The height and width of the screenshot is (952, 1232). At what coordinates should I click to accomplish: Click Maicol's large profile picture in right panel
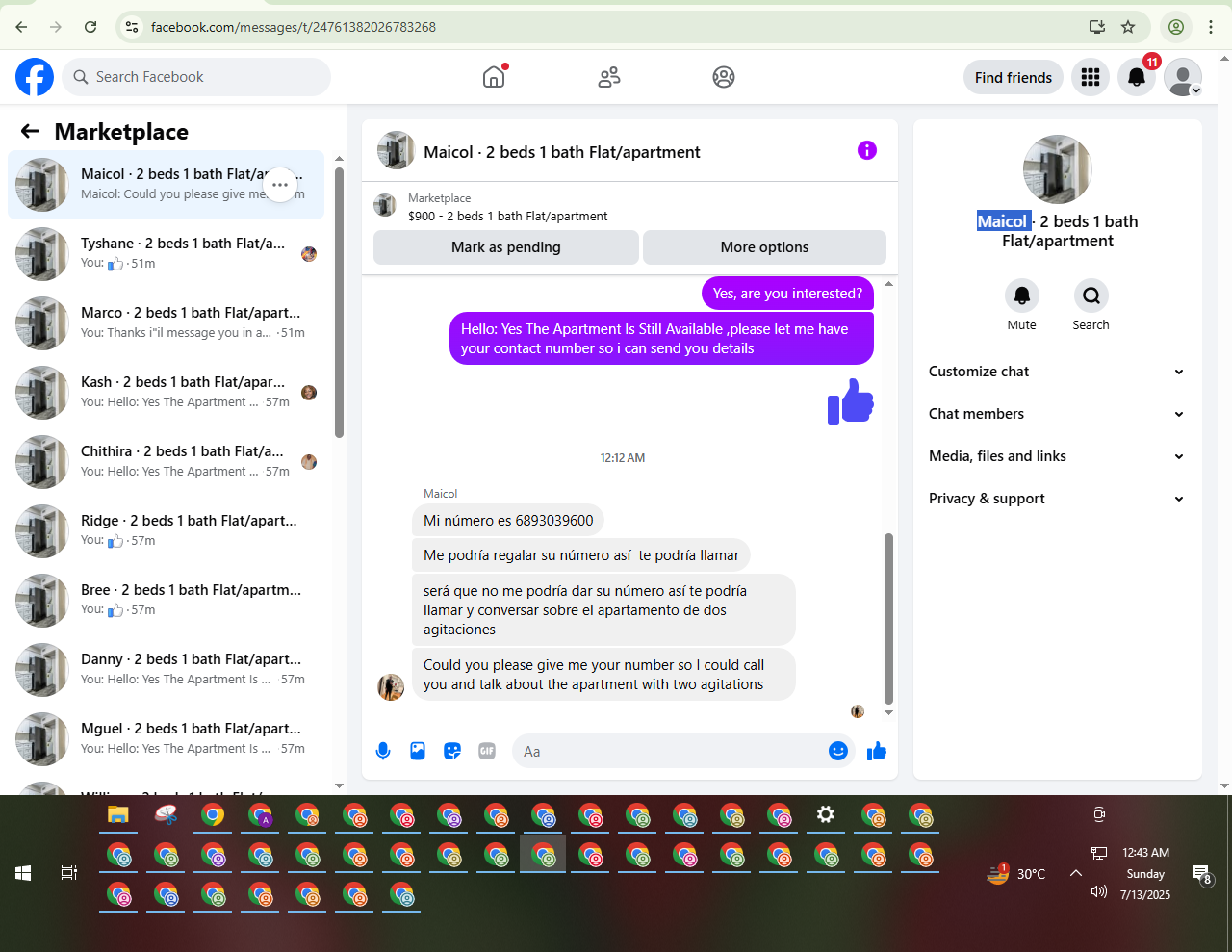(x=1058, y=169)
